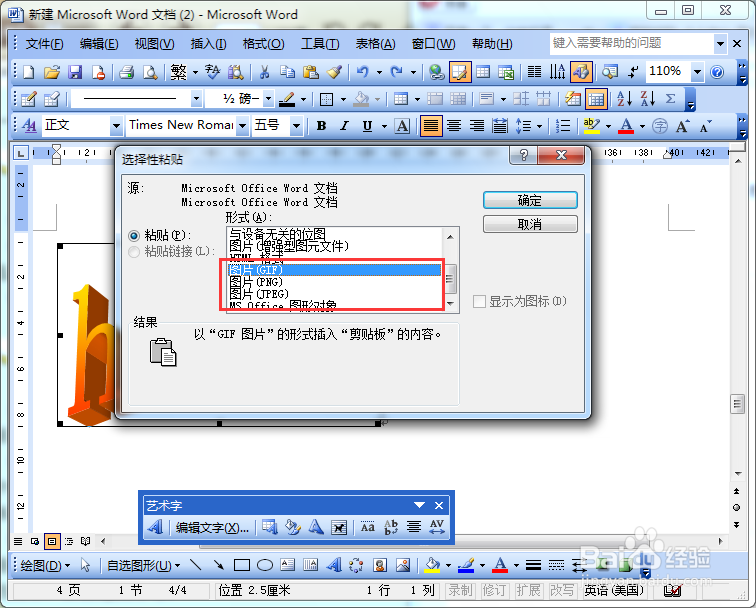
Task: Open the Times New Roman font dropdown
Action: pos(243,126)
